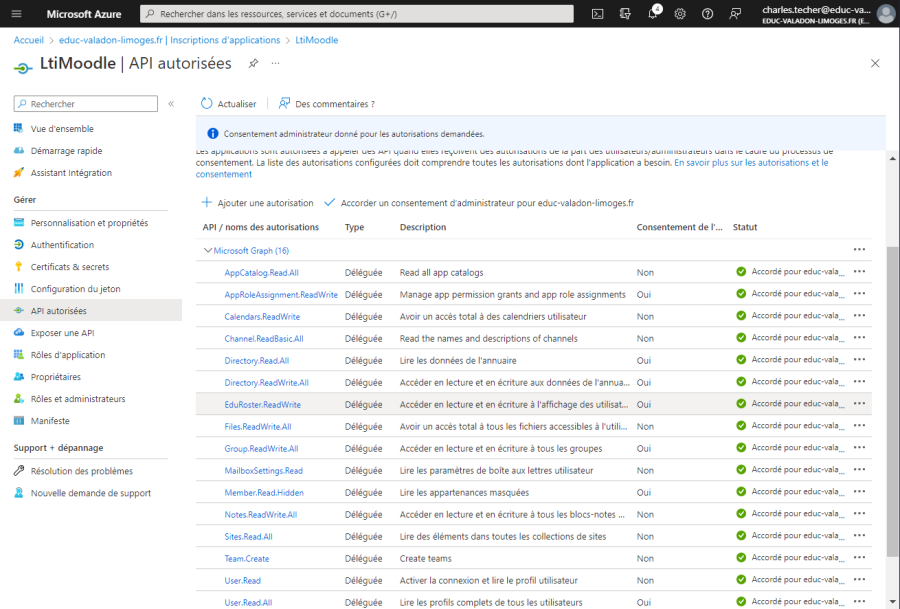Image resolution: width=900 pixels, height=609 pixels.
Task: Open the Channel.ReadBasic.All permission
Action: tap(264, 339)
